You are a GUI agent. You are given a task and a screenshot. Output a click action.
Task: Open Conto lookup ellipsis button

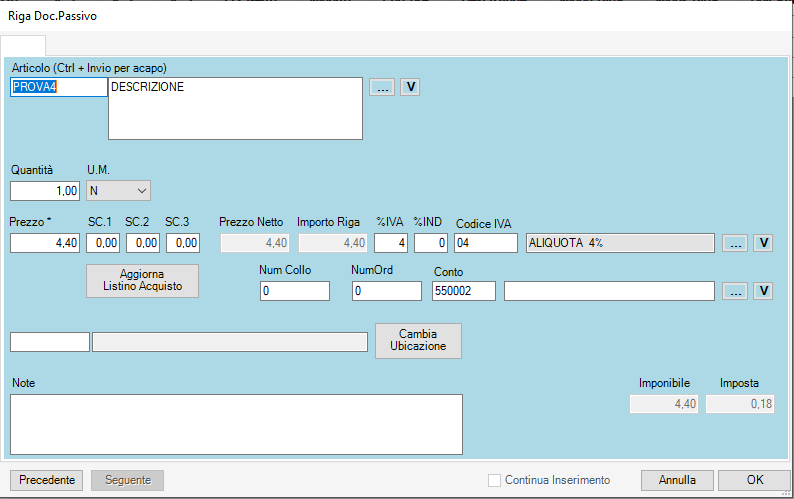[x=735, y=291]
